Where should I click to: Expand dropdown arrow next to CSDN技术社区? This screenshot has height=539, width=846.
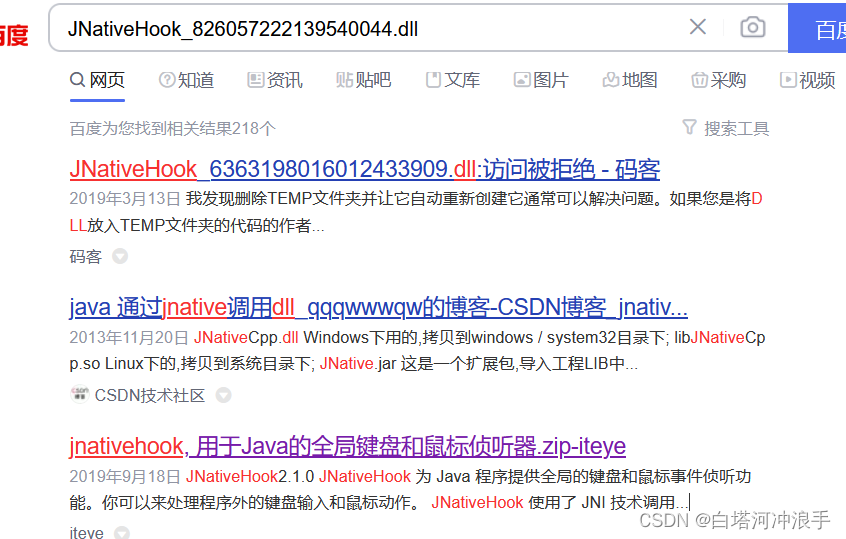(223, 395)
